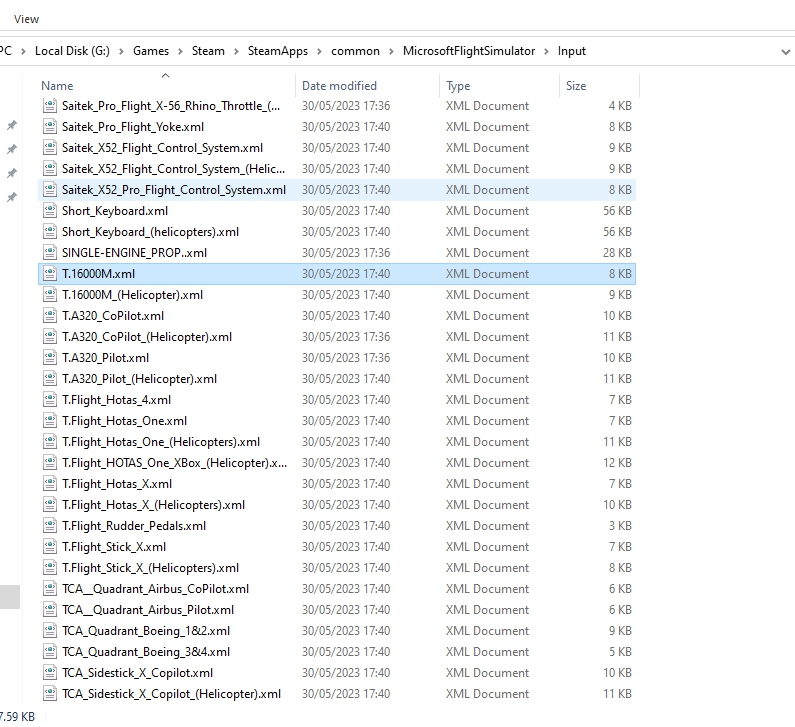This screenshot has height=727, width=795.
Task: Select TCA_Sidestick_X_Copilot_(Helicopter).xml file name
Action: pyautogui.click(x=171, y=694)
